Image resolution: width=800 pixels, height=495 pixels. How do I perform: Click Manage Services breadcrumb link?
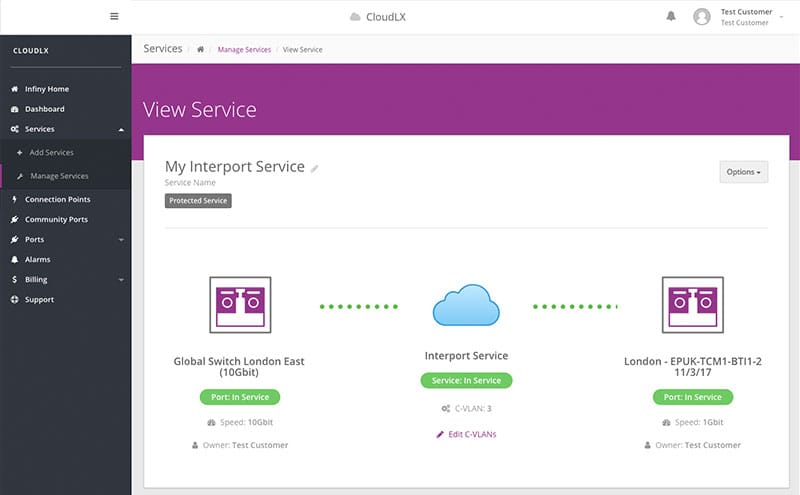pyautogui.click(x=244, y=50)
